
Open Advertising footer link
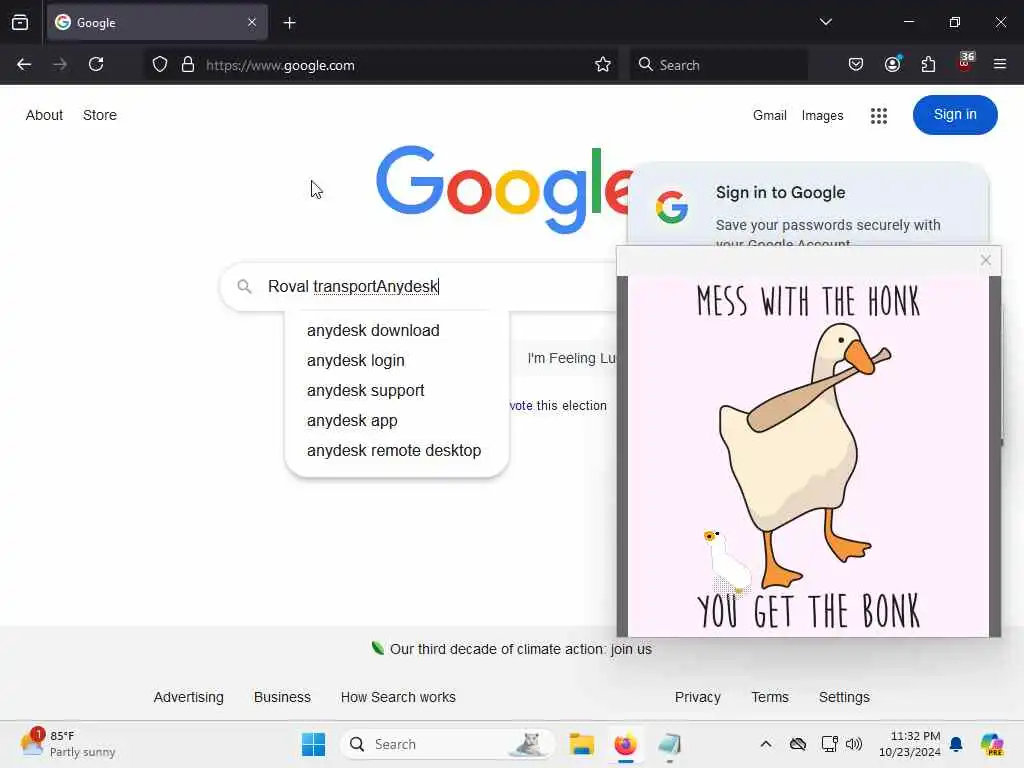(189, 697)
